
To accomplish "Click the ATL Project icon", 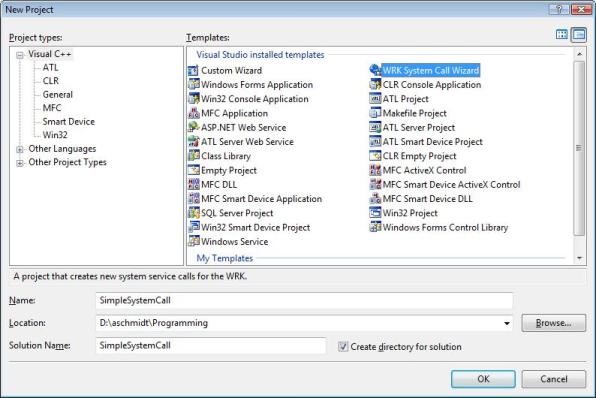I will [x=375, y=99].
